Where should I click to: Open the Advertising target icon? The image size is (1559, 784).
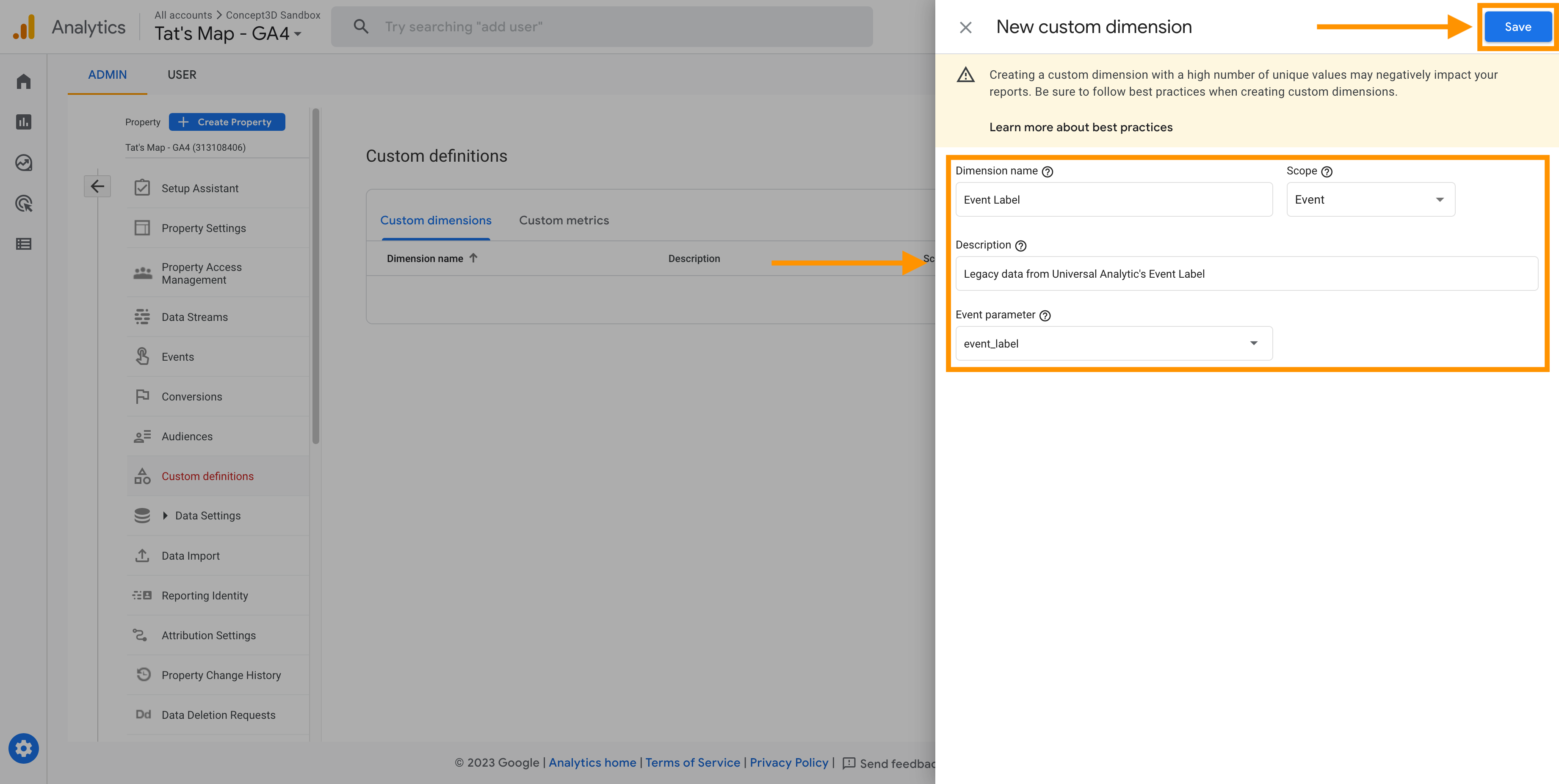[x=24, y=203]
